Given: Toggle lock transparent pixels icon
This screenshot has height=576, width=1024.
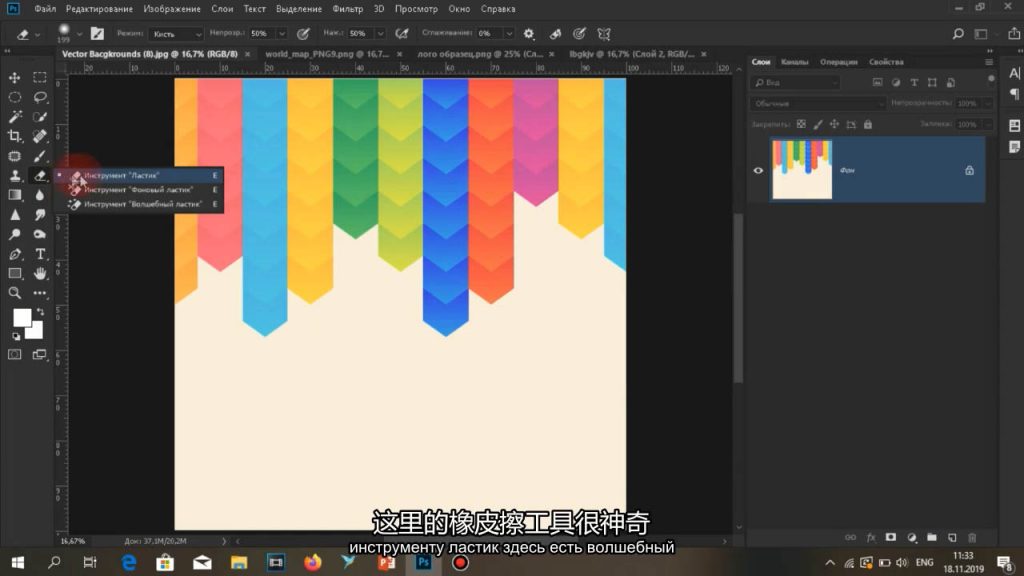Looking at the screenshot, I should (801, 124).
